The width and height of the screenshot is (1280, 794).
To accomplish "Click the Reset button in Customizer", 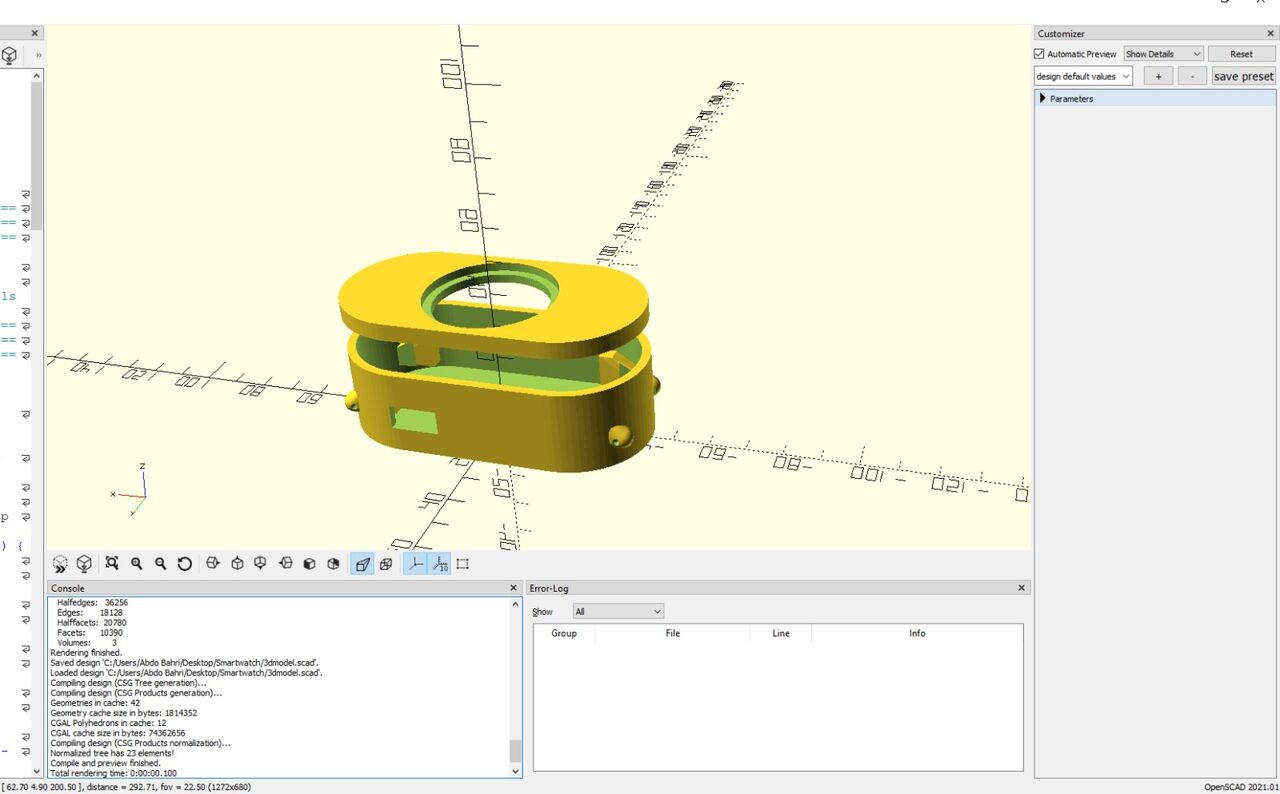I will pyautogui.click(x=1241, y=54).
